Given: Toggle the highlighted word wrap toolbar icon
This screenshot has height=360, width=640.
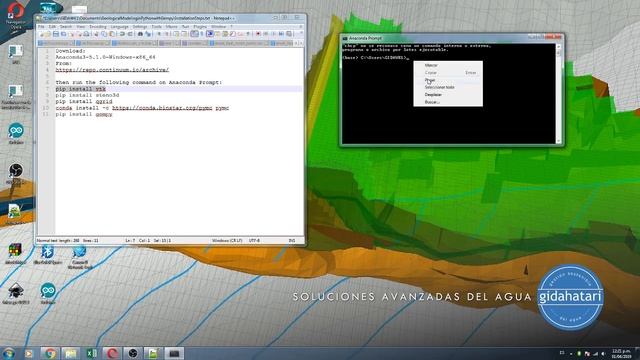Looking at the screenshot, I should pyautogui.click(x=194, y=34).
